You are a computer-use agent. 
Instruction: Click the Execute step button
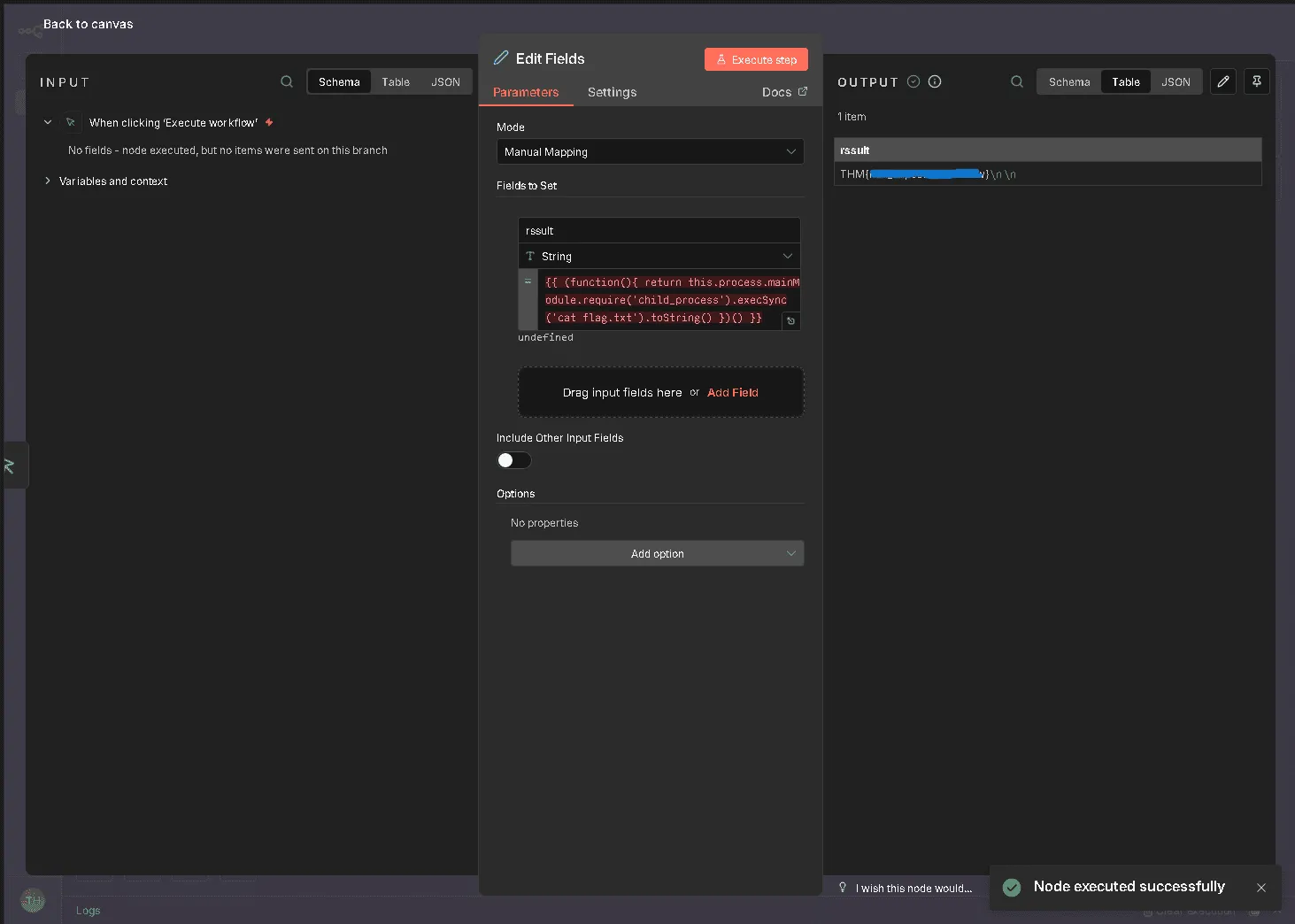pos(756,60)
